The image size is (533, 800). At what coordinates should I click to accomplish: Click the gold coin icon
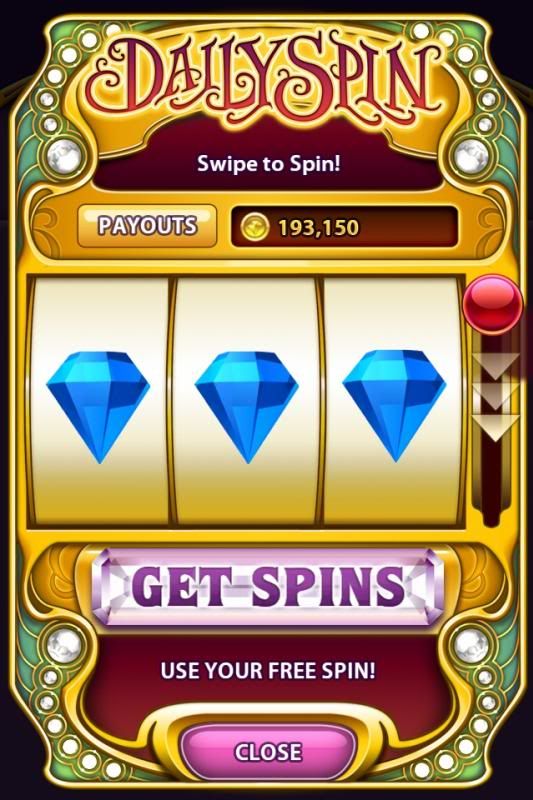pyautogui.click(x=255, y=227)
